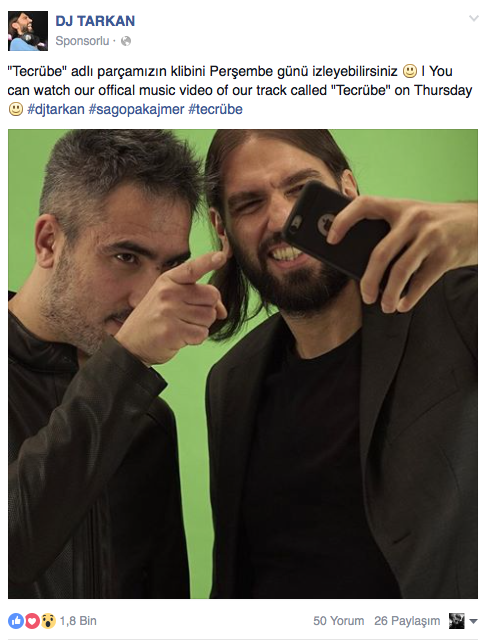Open the #djtarkan hashtag
This screenshot has height=642, width=488.
pos(56,109)
